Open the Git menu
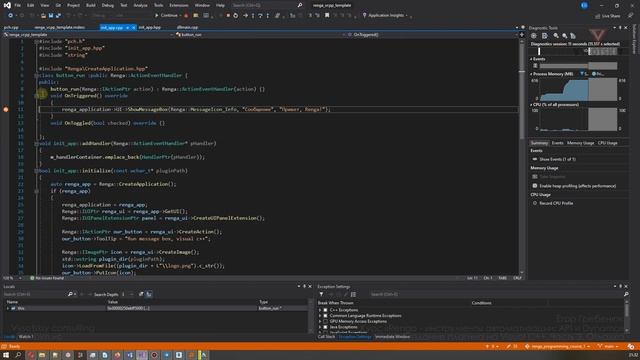640x360 pixels. [x=58, y=5]
